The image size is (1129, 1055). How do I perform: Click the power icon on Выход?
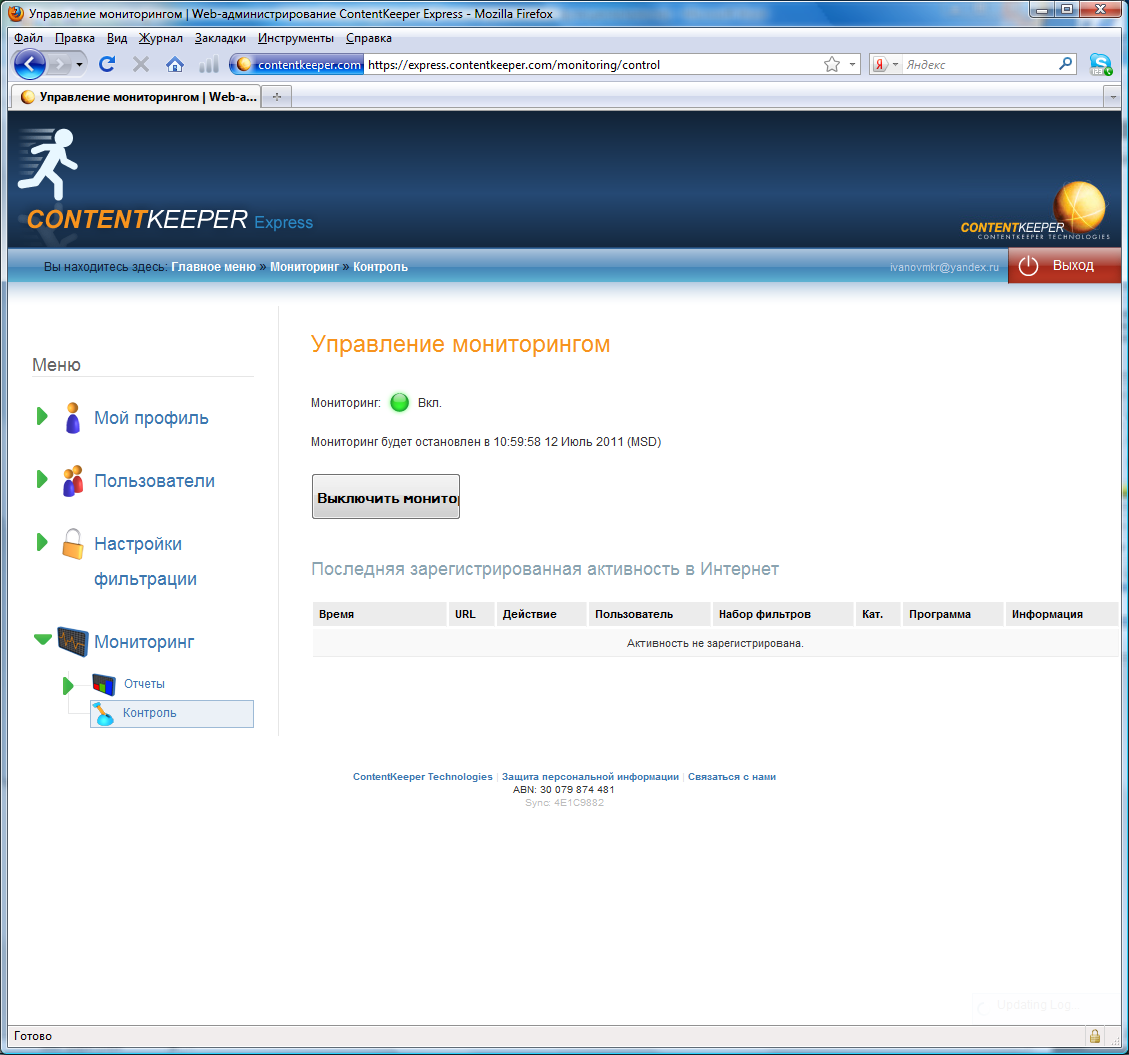tap(1028, 266)
